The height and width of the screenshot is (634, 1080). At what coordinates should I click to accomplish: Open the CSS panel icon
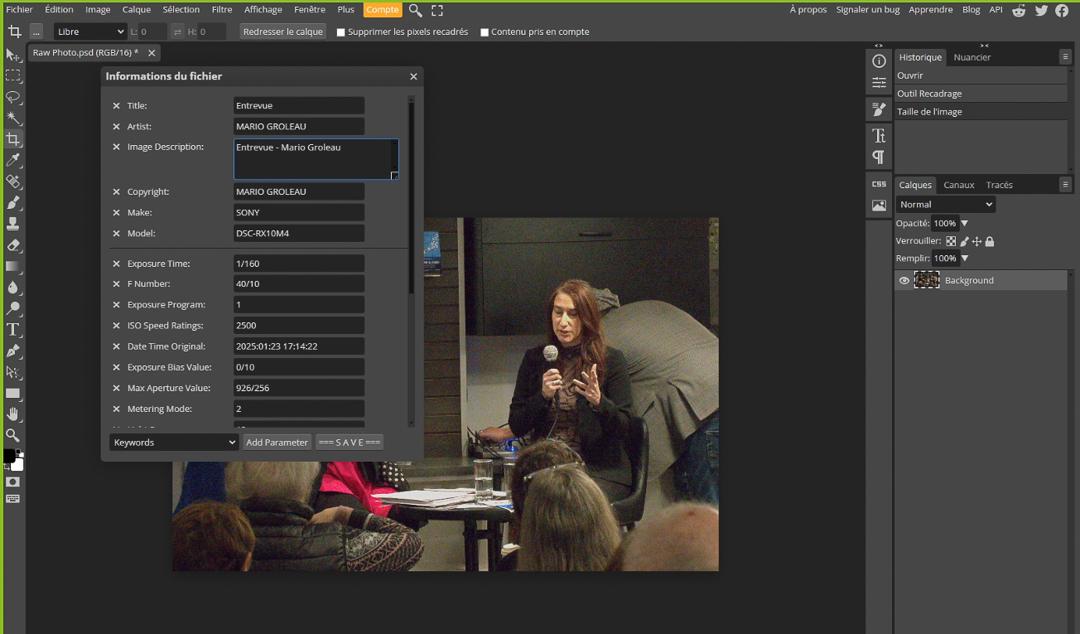click(879, 184)
